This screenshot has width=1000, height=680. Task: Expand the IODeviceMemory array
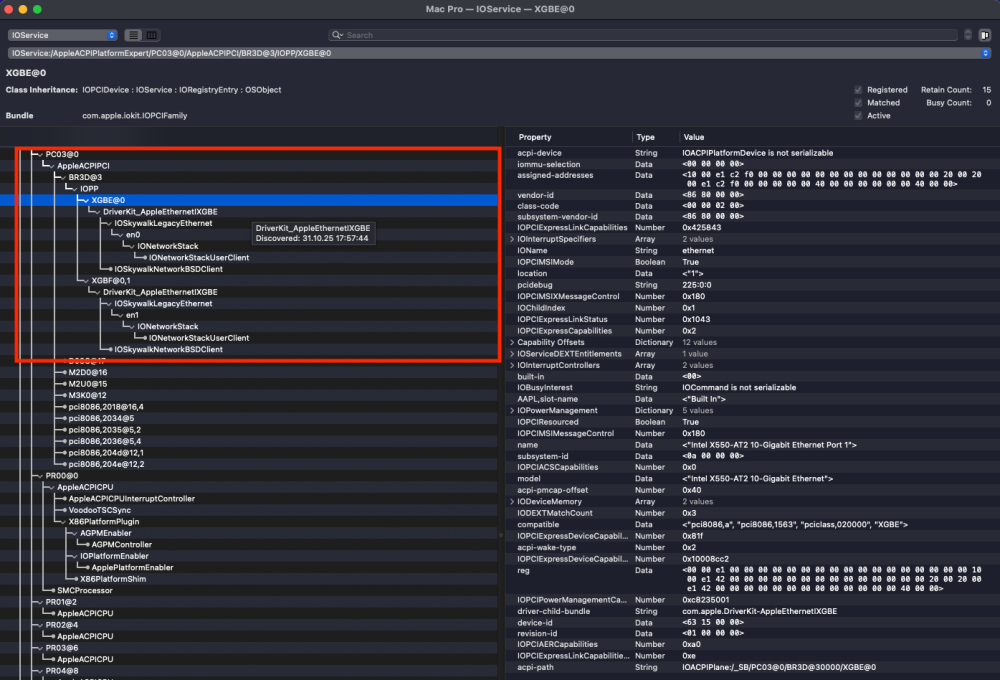tap(511, 502)
